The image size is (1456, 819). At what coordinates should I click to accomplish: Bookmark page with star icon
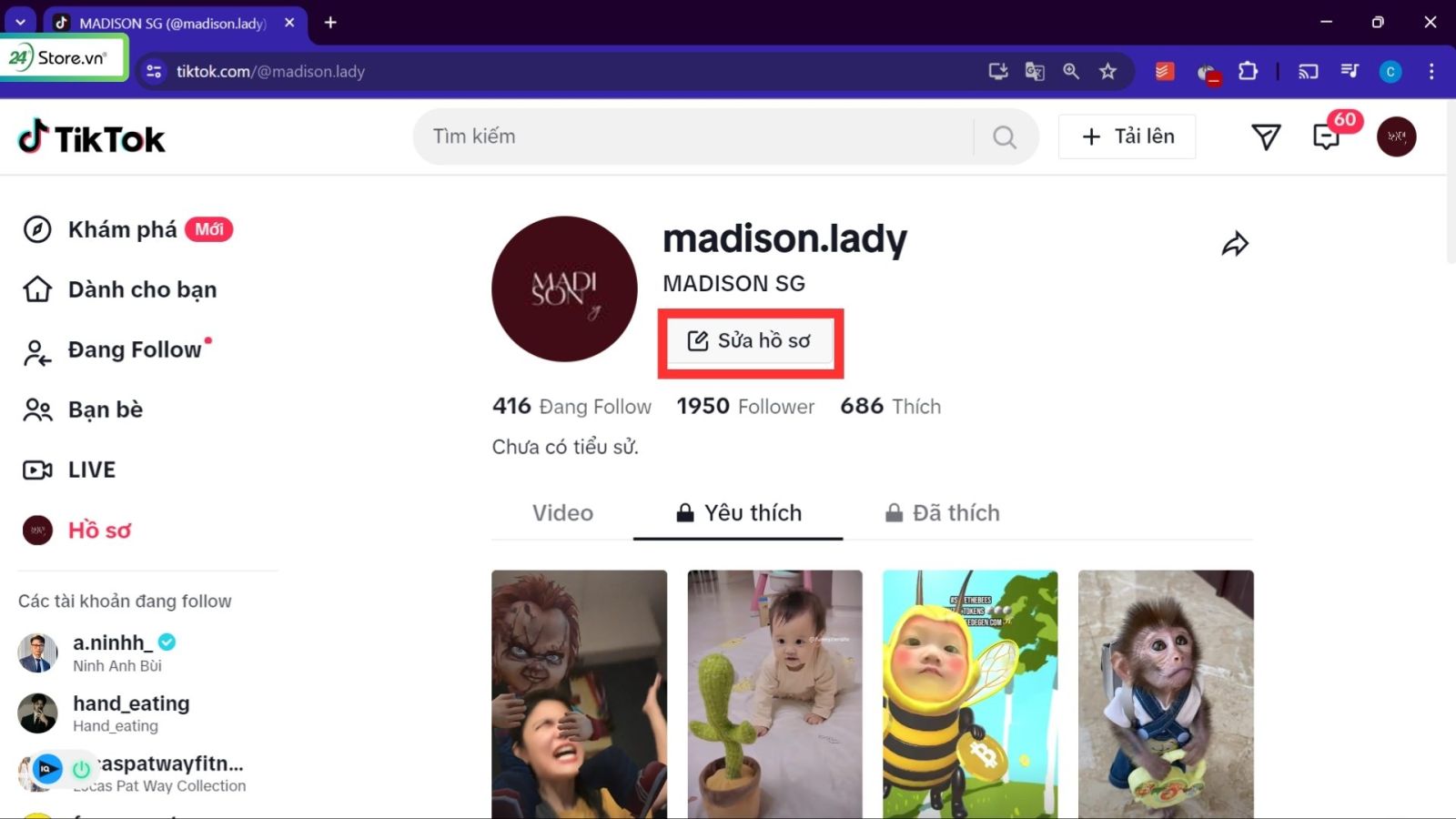[1107, 71]
